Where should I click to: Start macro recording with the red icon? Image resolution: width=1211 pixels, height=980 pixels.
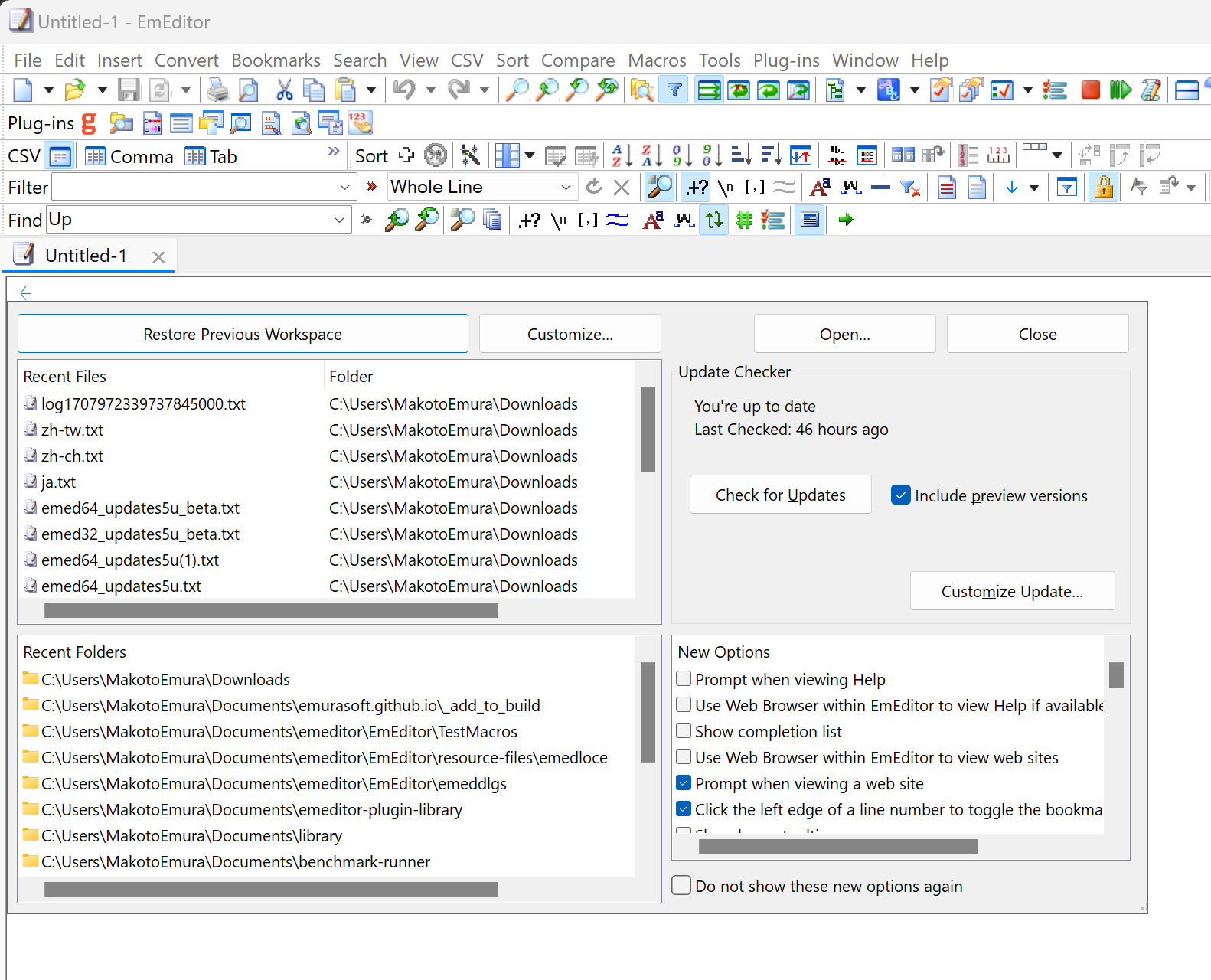(1091, 90)
